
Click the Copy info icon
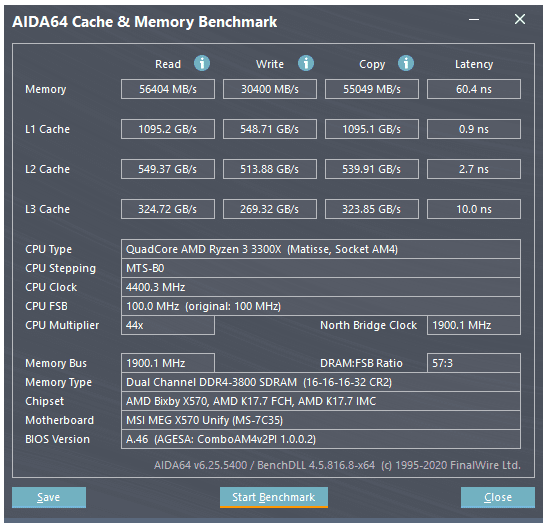pos(406,63)
